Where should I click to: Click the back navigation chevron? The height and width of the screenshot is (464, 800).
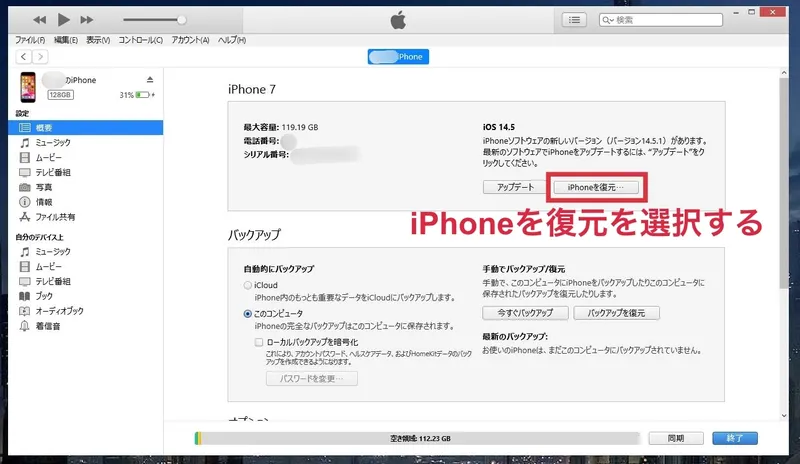pyautogui.click(x=24, y=57)
